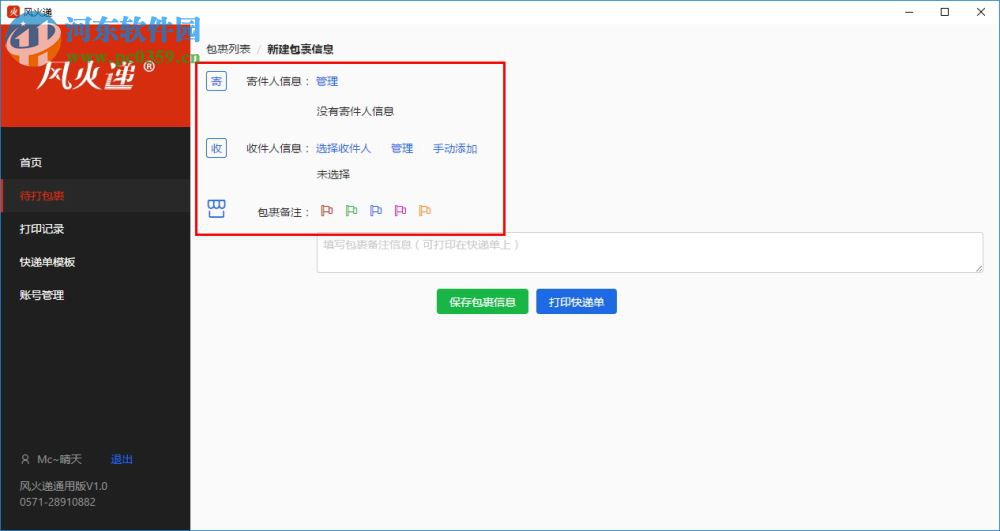Focus the package remark text box

[650, 252]
